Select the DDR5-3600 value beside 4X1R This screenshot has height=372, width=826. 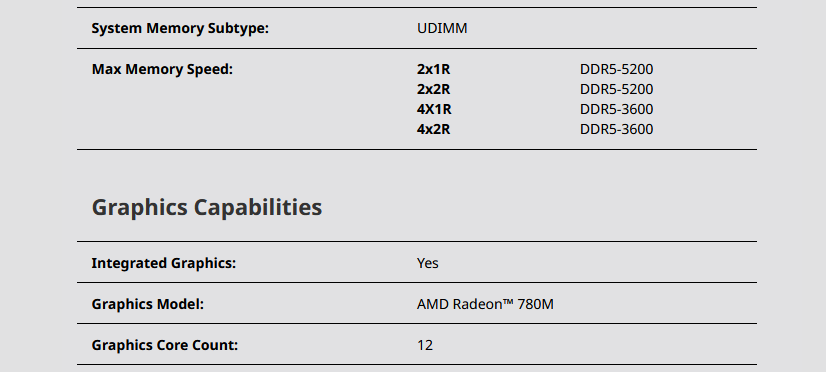pyautogui.click(x=616, y=110)
